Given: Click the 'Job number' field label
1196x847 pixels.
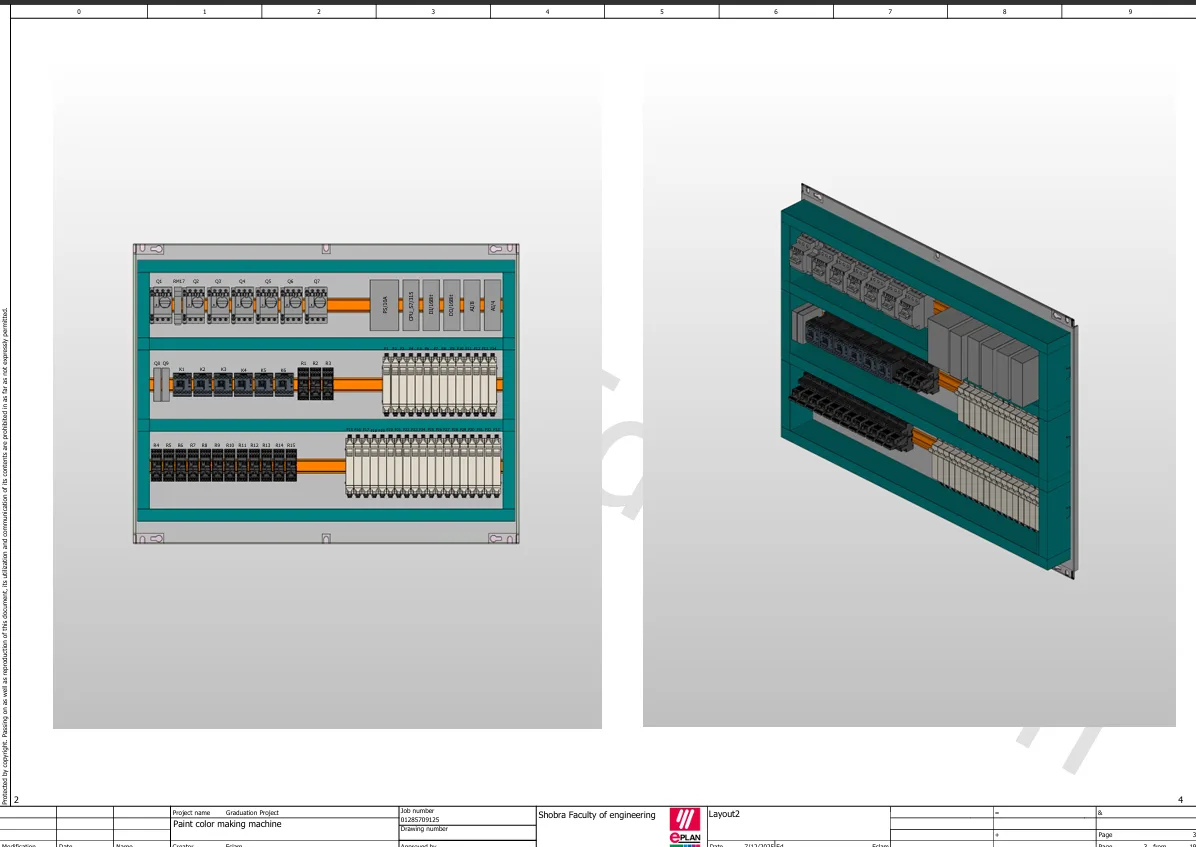Looking at the screenshot, I should (x=417, y=811).
